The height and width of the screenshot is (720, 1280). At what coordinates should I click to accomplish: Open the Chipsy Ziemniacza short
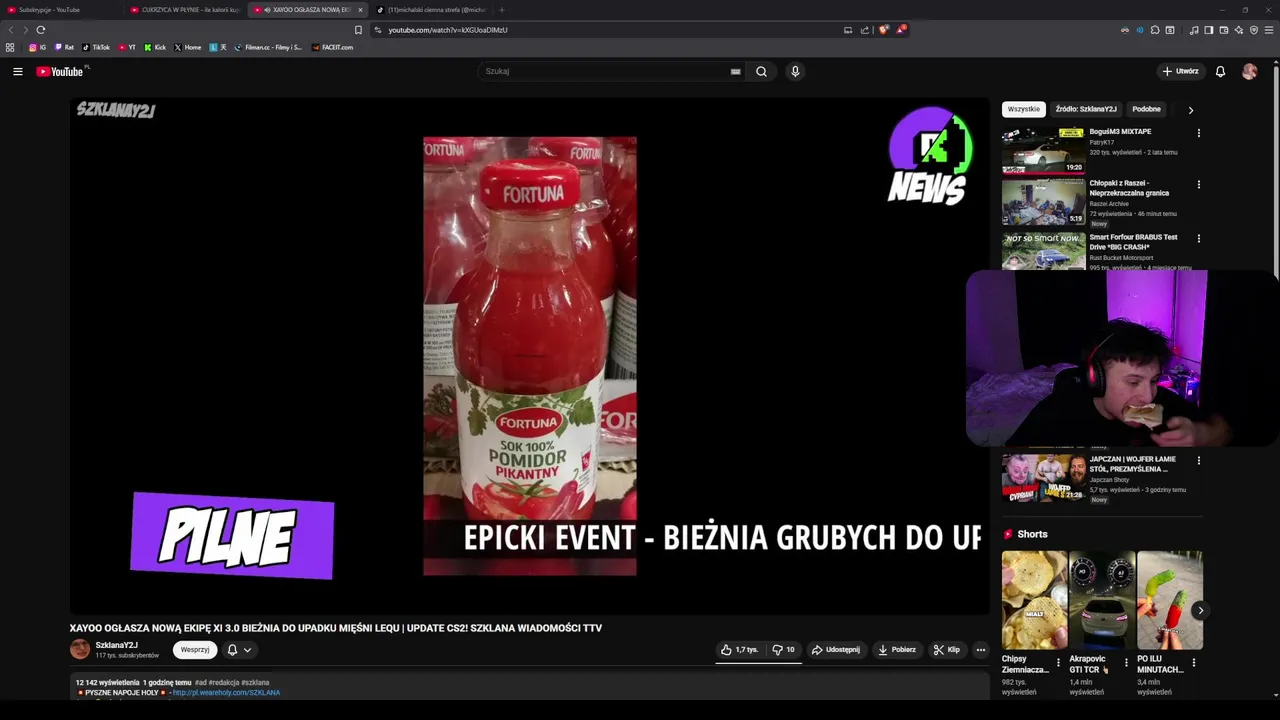(1034, 600)
